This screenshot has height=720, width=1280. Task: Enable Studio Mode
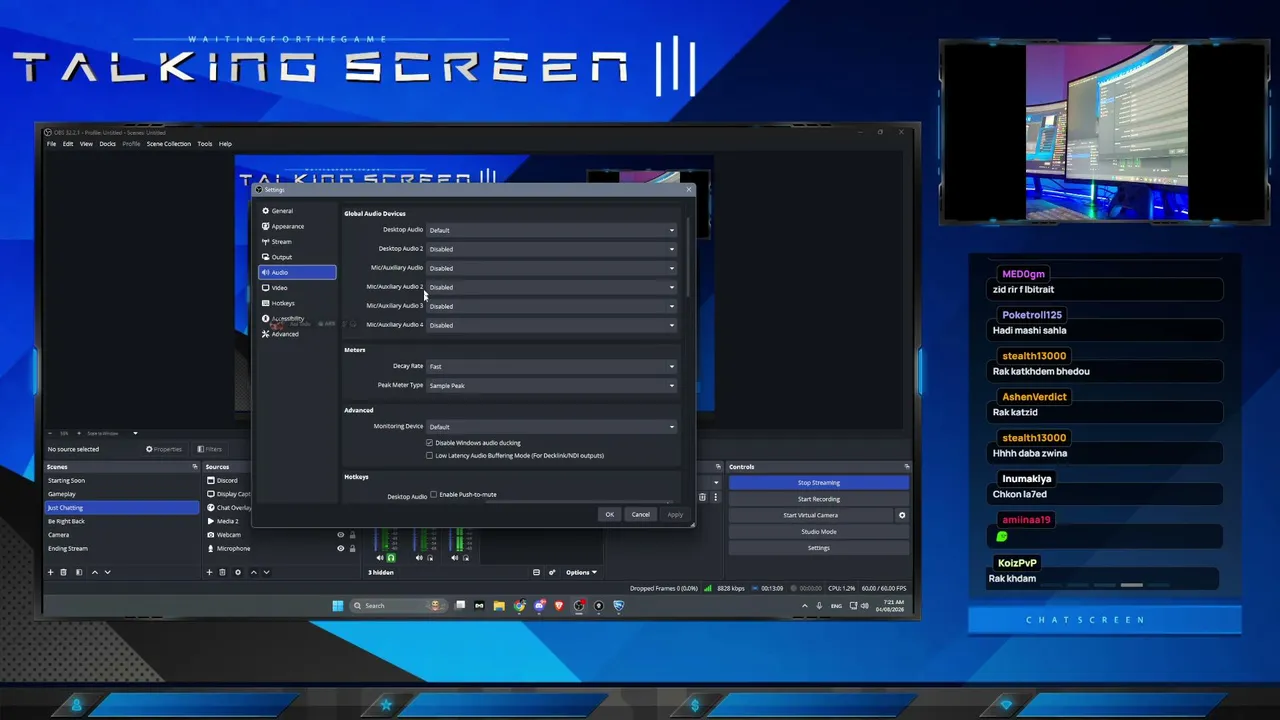point(819,532)
